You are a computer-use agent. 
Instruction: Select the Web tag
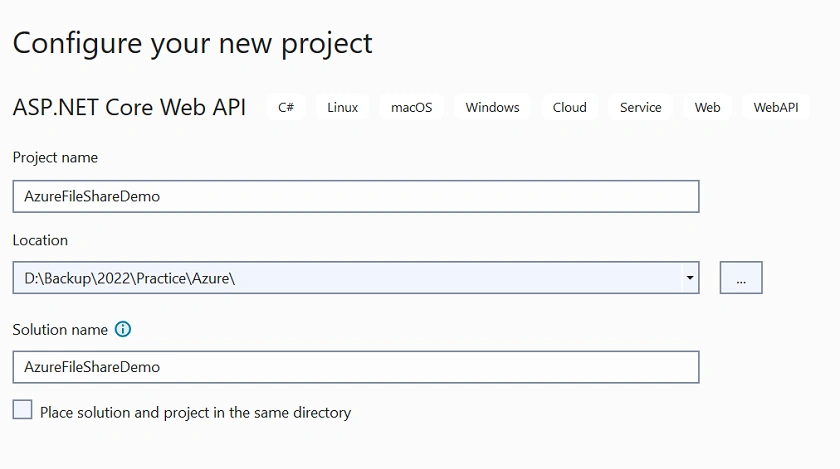(707, 107)
